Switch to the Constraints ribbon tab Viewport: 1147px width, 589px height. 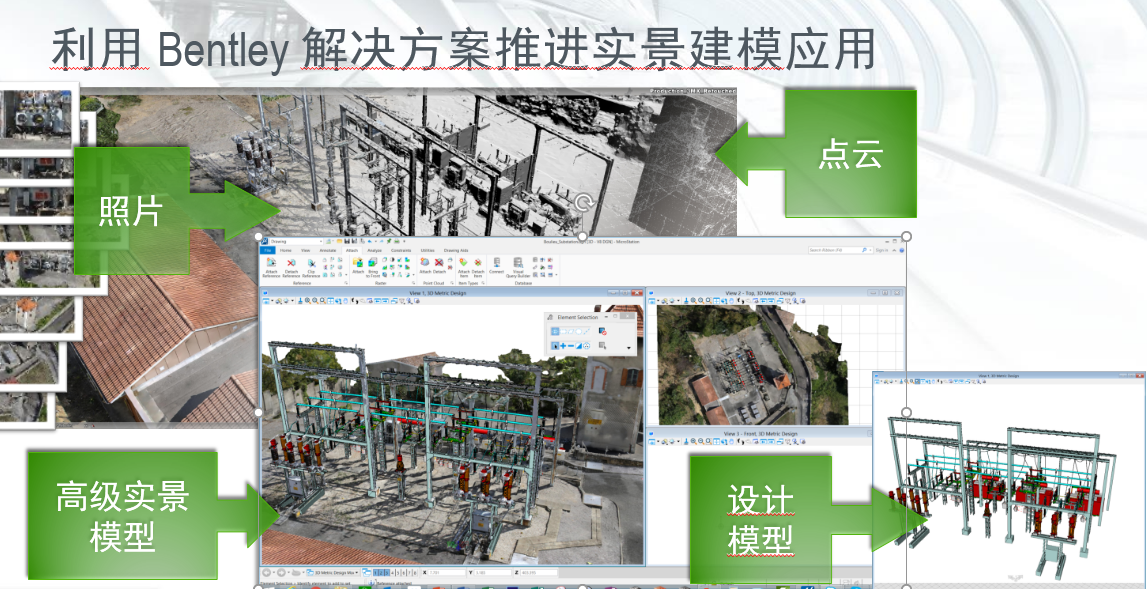click(401, 250)
